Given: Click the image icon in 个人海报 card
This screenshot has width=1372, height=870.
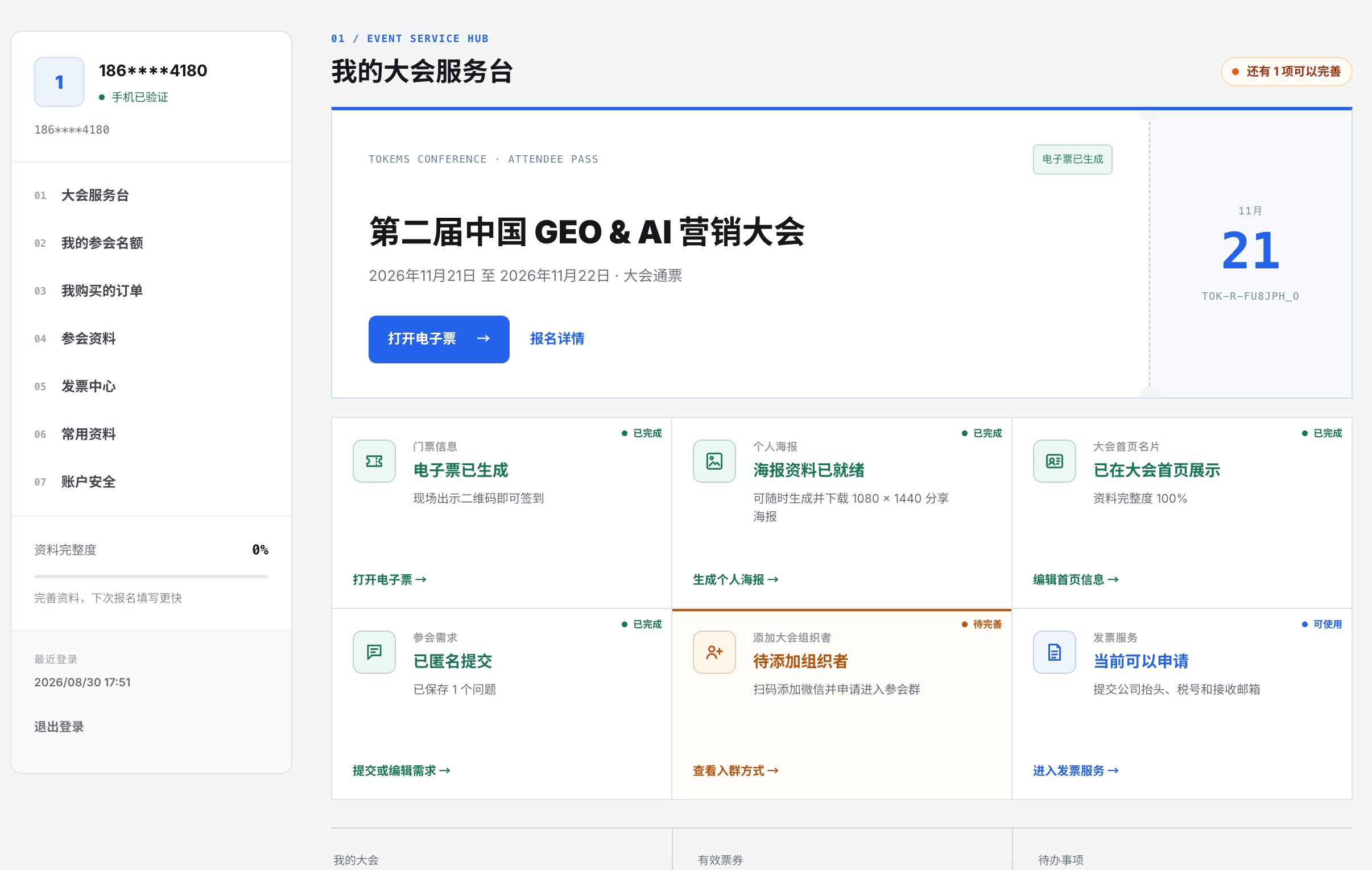Looking at the screenshot, I should click(x=714, y=461).
